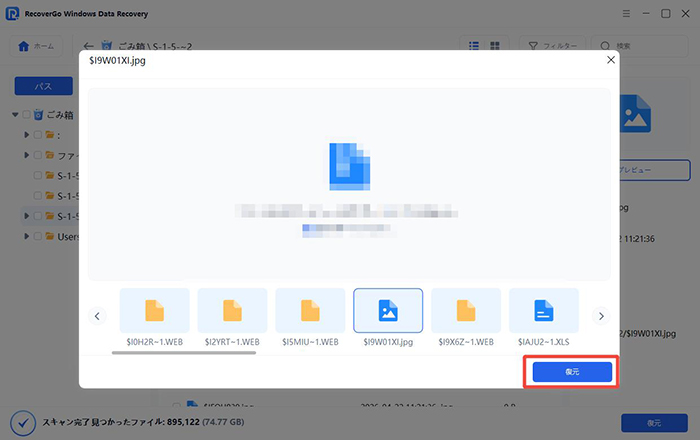Image resolution: width=700 pixels, height=440 pixels.
Task: Show next thumbnails with right arrow
Action: 601,316
